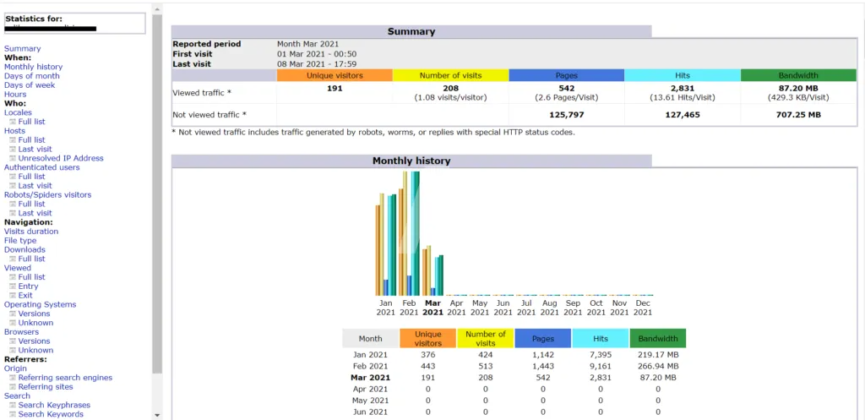Click the icon next to the Entry link
The width and height of the screenshot is (865, 420).
[13, 286]
